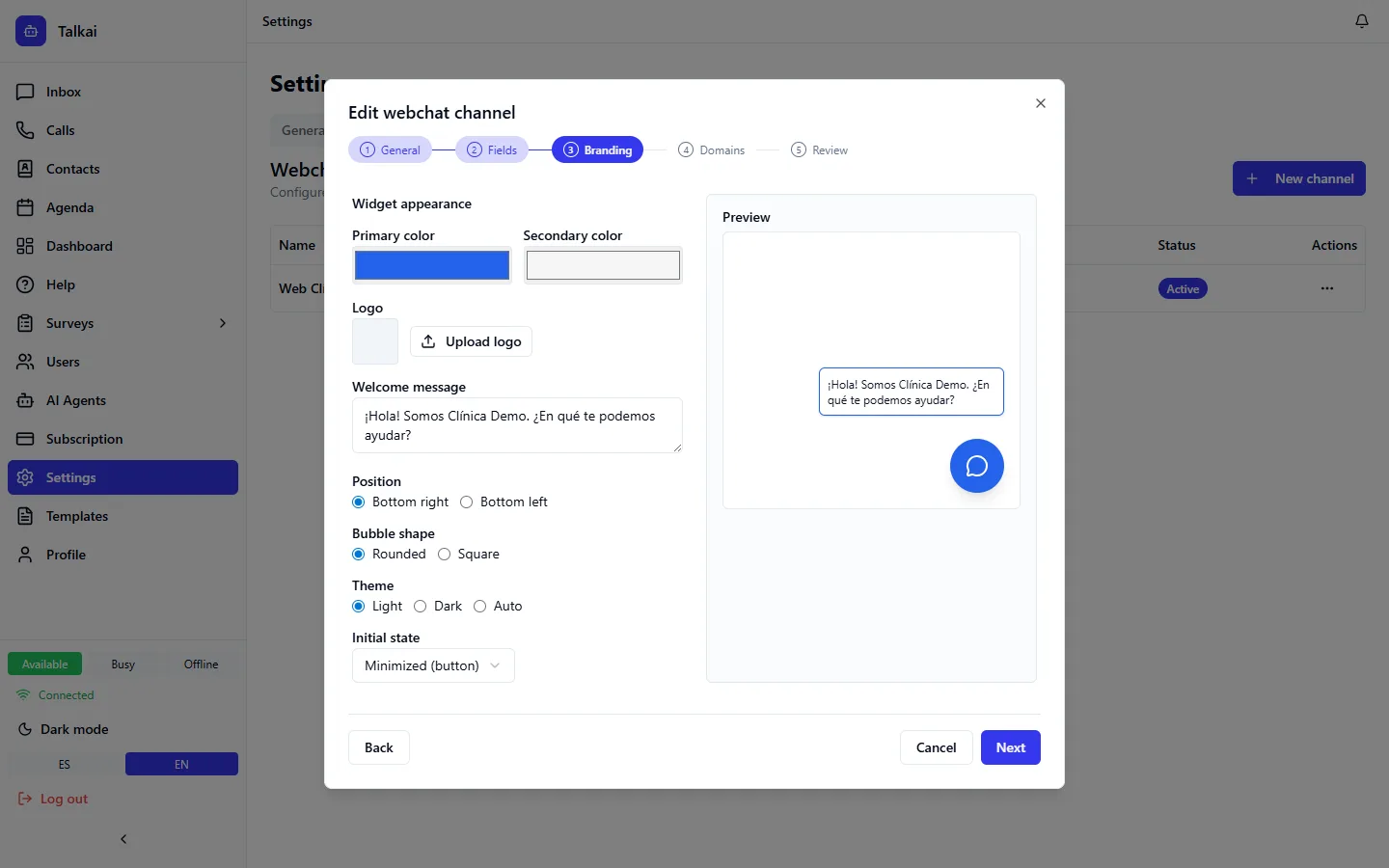Image resolution: width=1389 pixels, height=868 pixels.
Task: Expand the Surveys submenu chevron
Action: [x=223, y=323]
